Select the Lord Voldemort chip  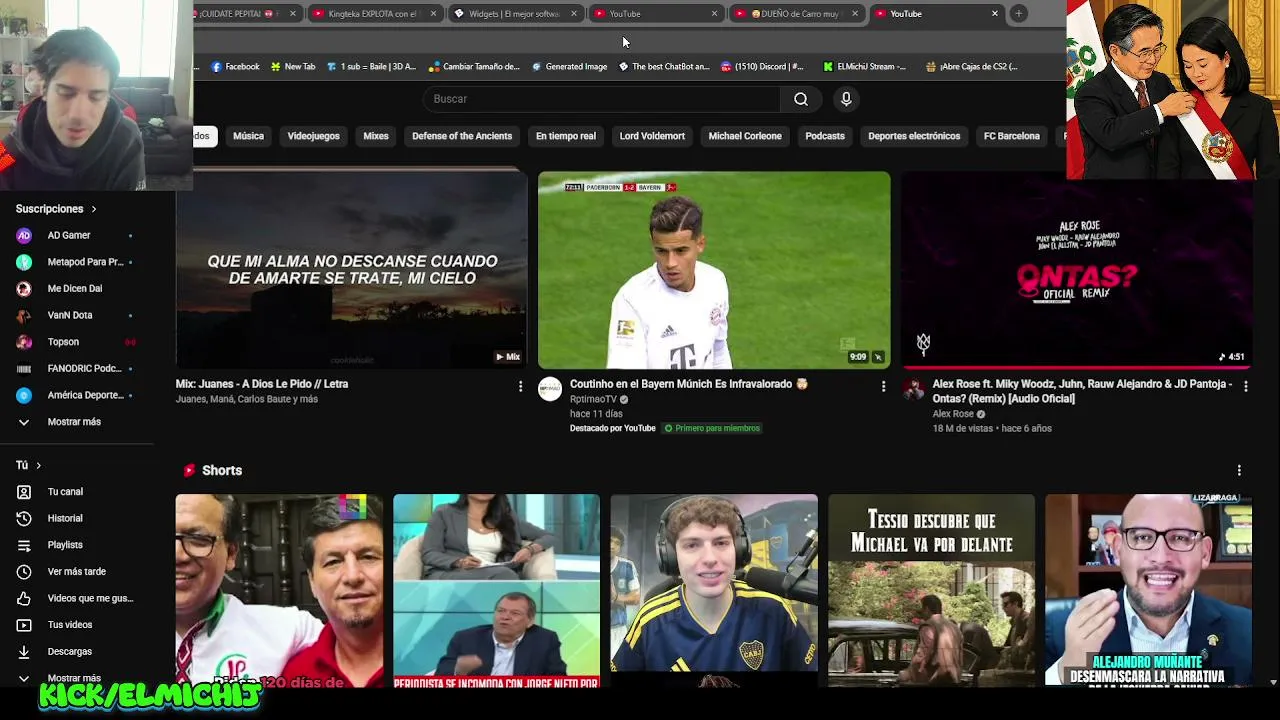point(652,136)
